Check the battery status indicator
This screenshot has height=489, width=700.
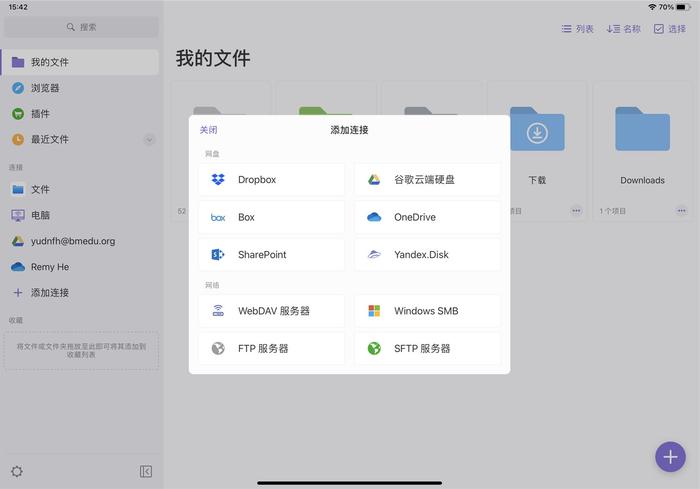(x=683, y=7)
